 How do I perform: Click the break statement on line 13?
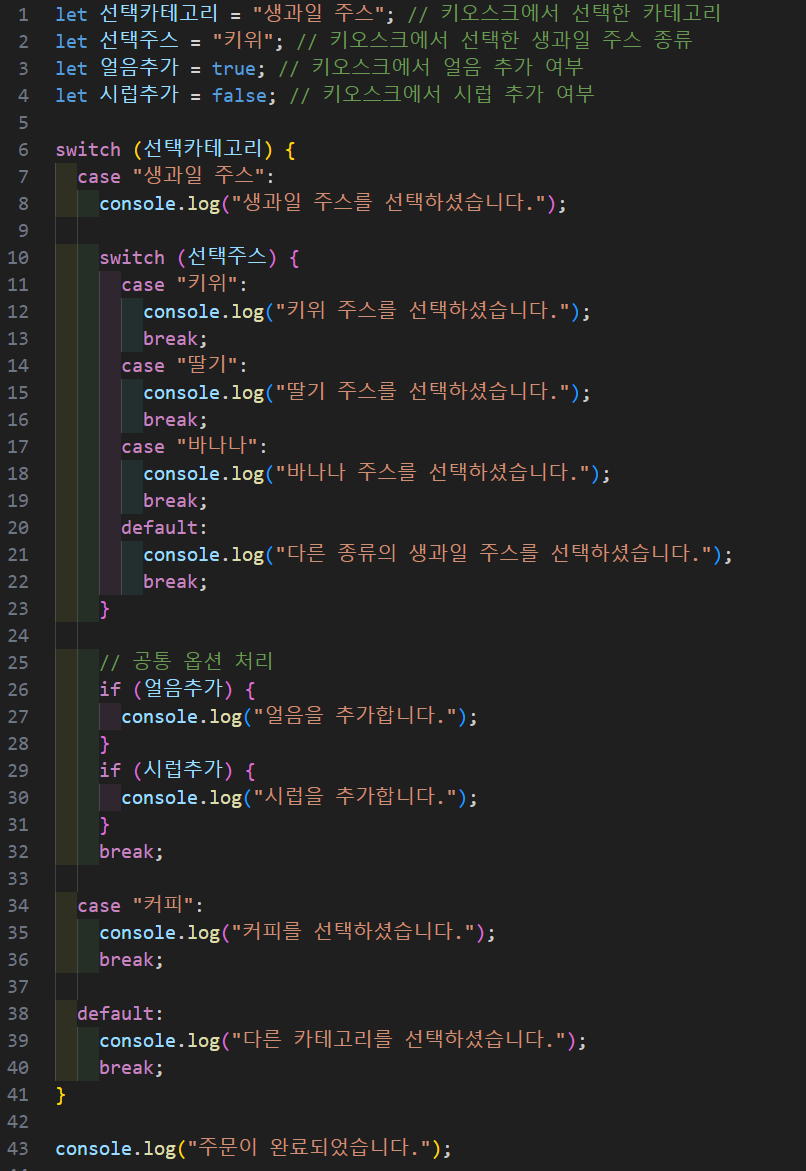pyautogui.click(x=175, y=338)
